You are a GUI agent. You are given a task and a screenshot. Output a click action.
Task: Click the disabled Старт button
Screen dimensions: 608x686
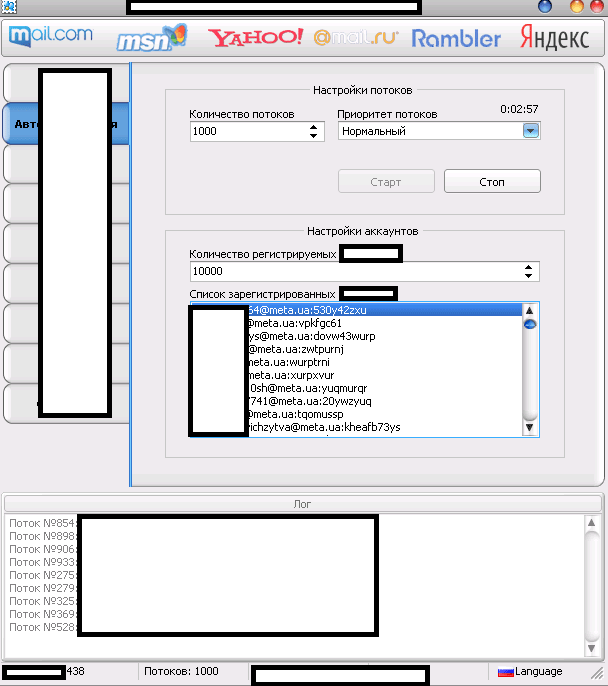click(386, 182)
